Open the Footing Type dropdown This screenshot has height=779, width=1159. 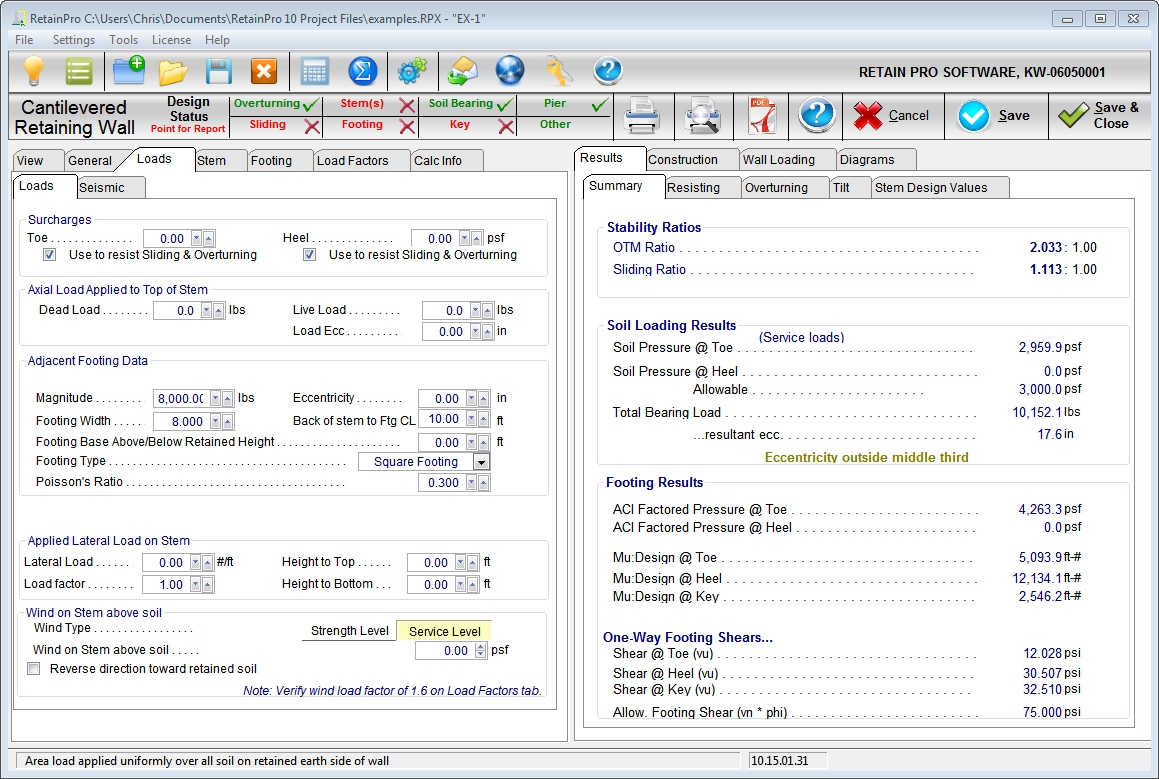tap(481, 462)
